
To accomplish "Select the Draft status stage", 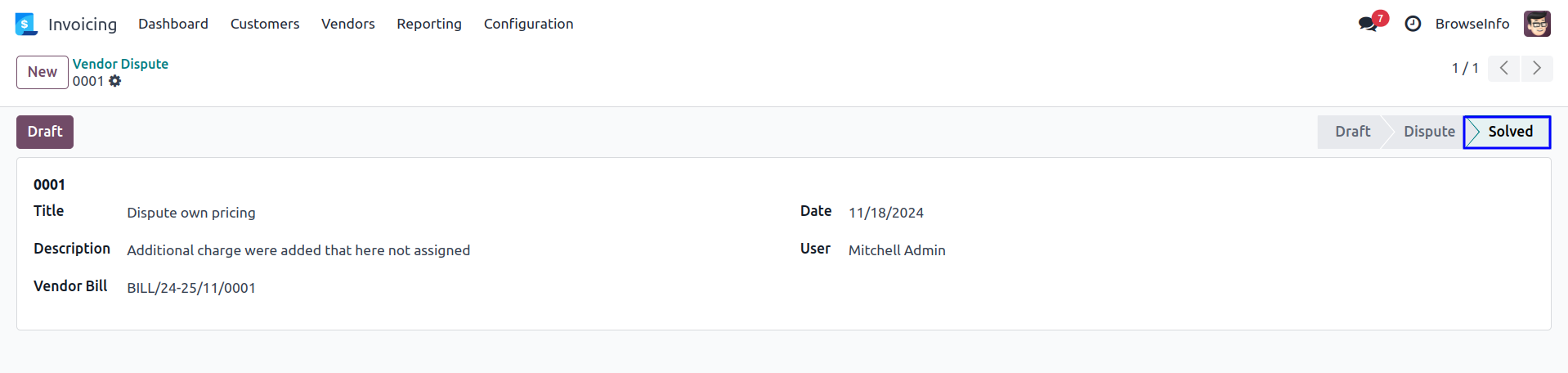I will click(1352, 132).
